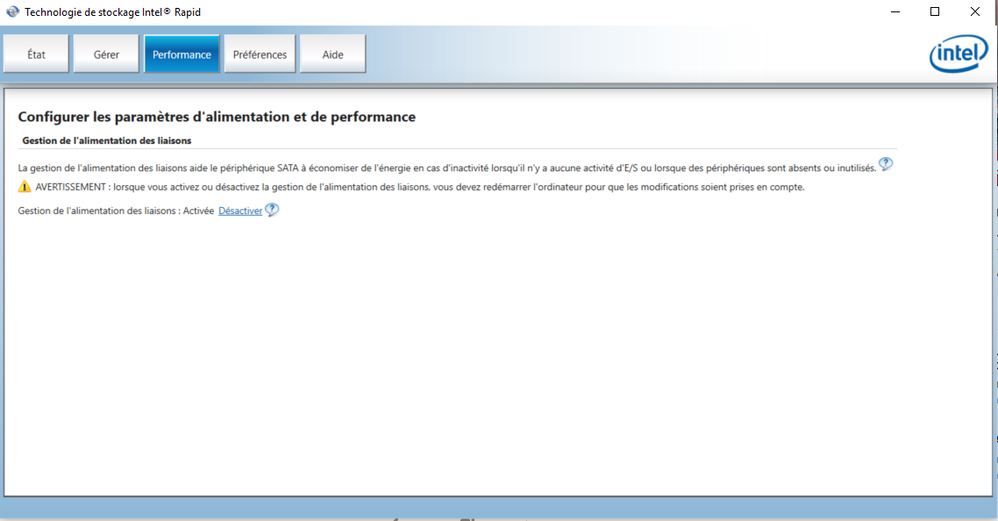998x521 pixels.
Task: Click the yellow warning triangle icon
Action: tap(24, 186)
